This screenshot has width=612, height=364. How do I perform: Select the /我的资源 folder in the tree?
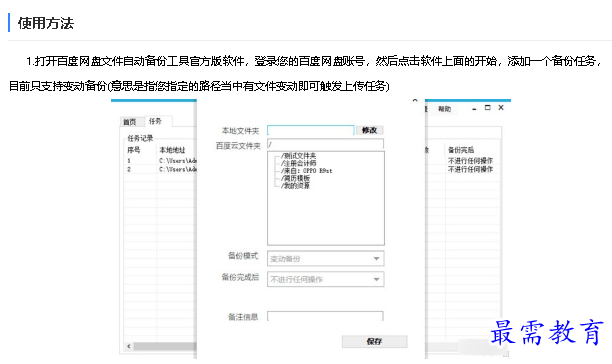pos(295,185)
